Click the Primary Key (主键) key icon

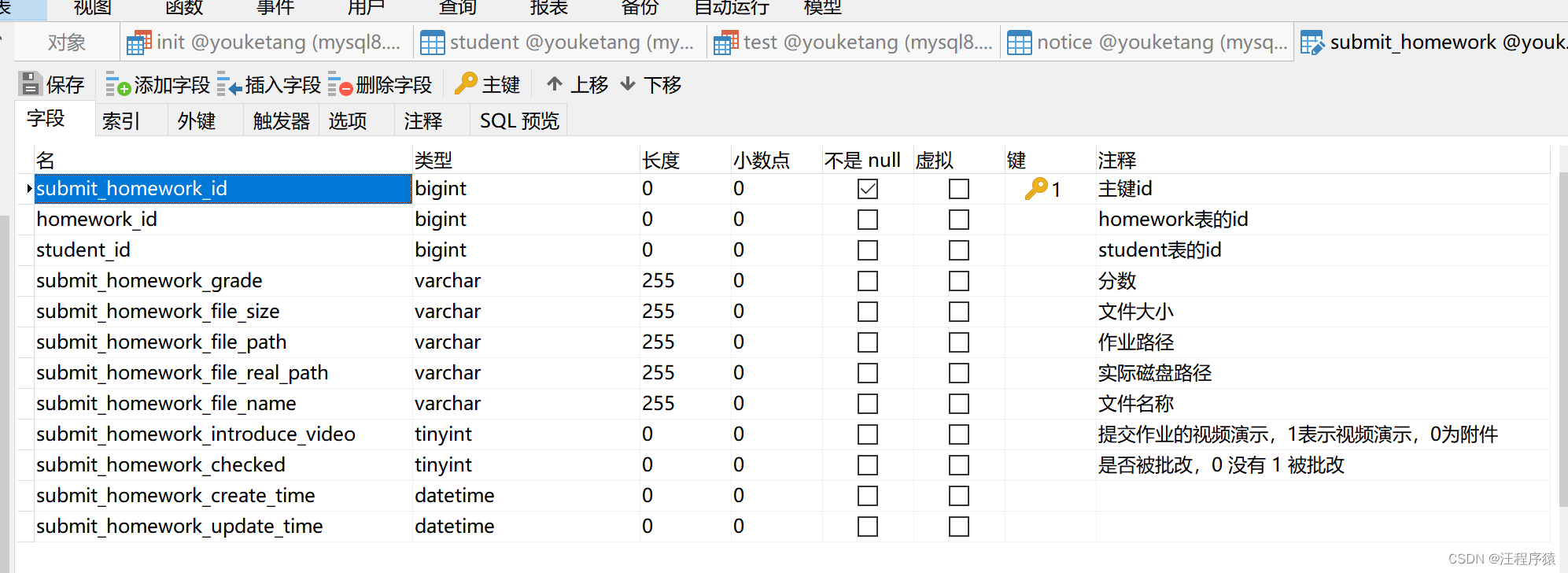point(466,83)
